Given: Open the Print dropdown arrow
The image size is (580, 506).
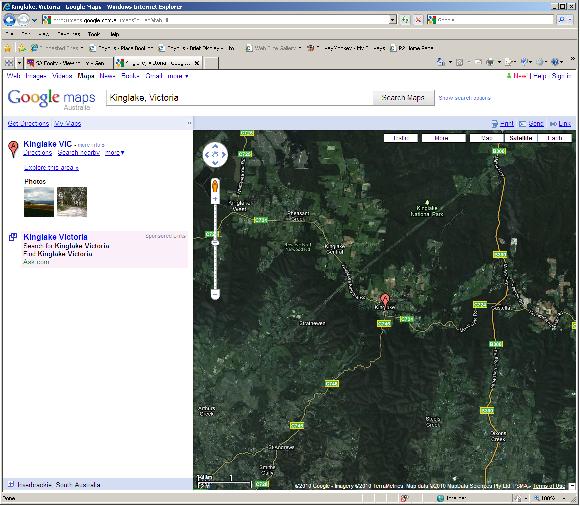Looking at the screenshot, I should (499, 62).
